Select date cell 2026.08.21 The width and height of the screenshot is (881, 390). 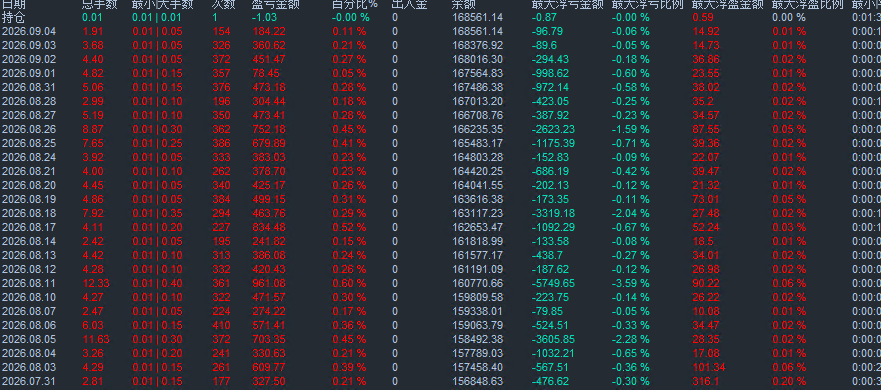[x=29, y=171]
